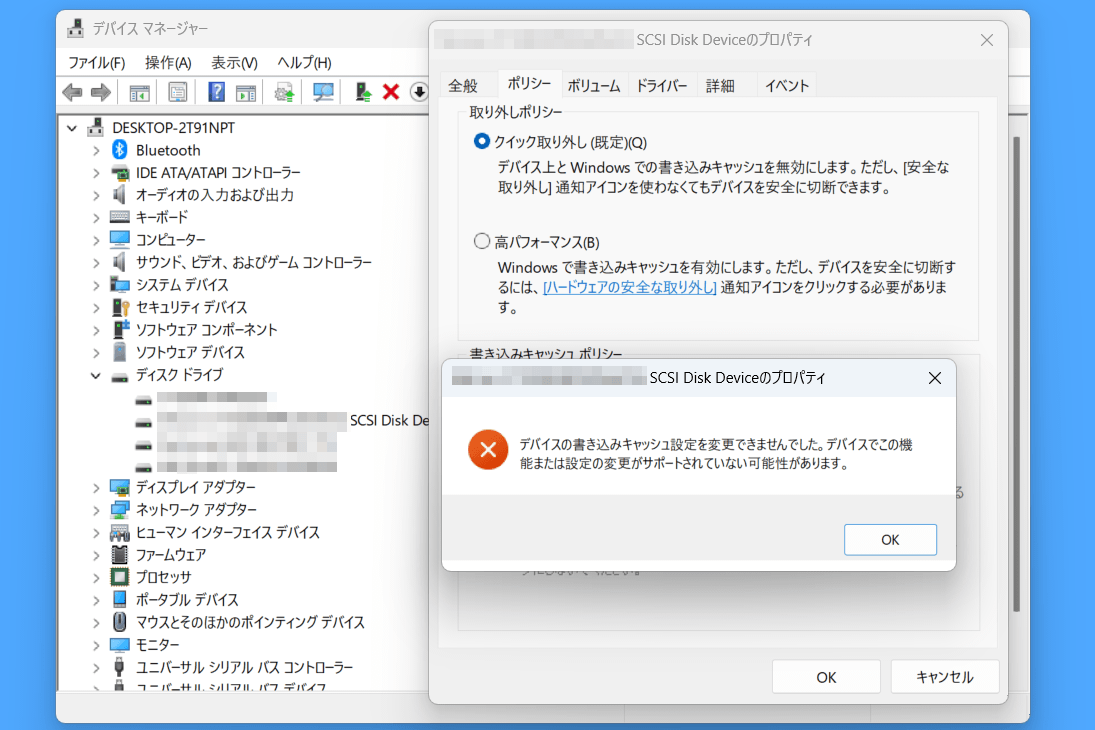Select the ヒューマン インターフェイス デバイス label
The height and width of the screenshot is (730, 1095).
tap(228, 532)
